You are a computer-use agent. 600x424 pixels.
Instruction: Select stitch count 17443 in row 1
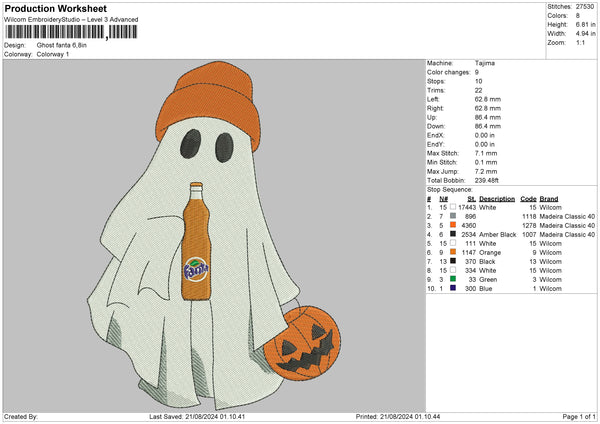click(467, 207)
